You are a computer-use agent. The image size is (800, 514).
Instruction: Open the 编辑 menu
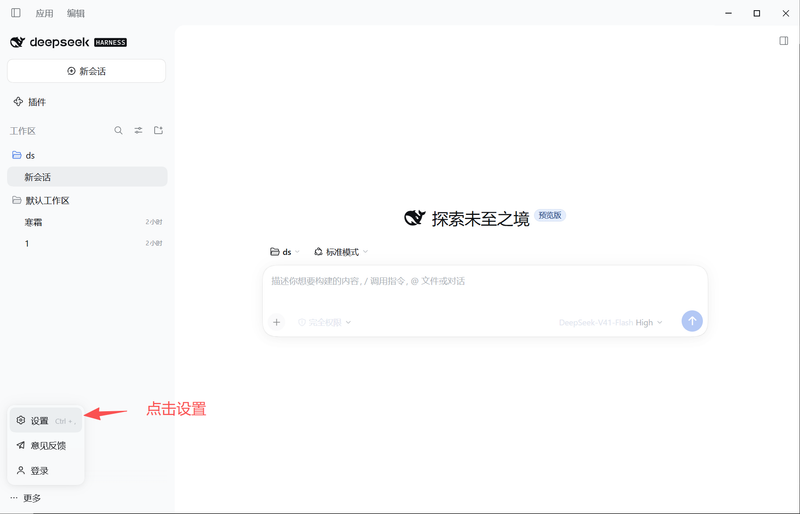(76, 13)
